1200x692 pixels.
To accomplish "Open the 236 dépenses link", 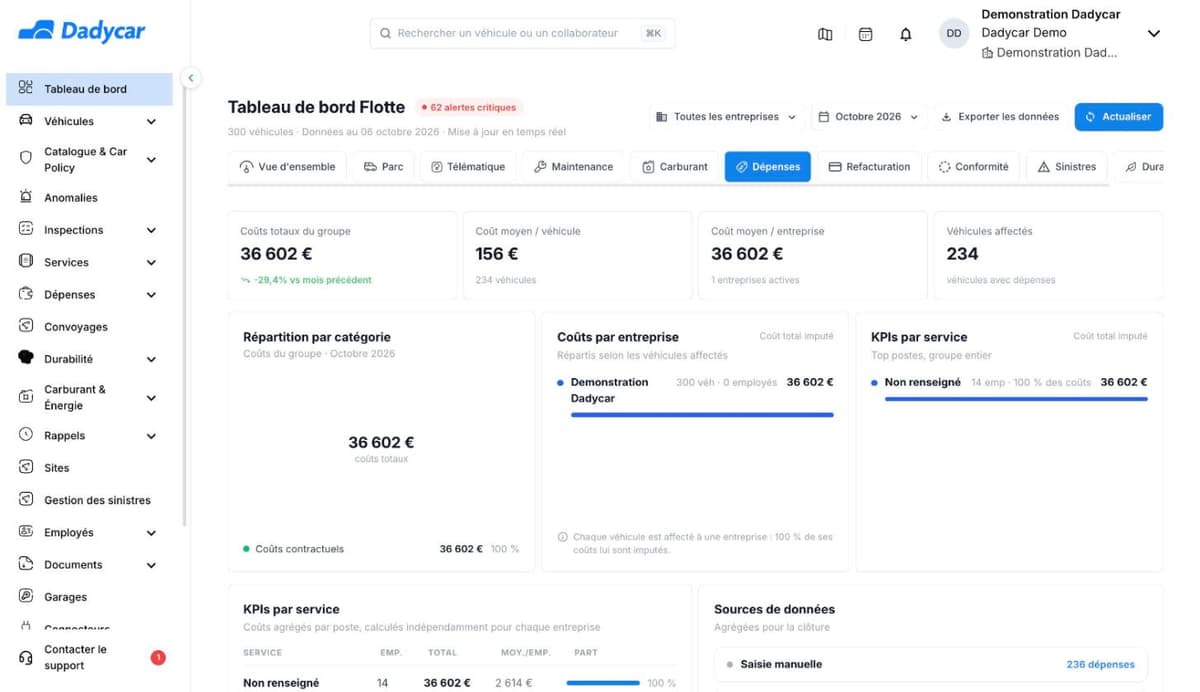I will coord(1100,664).
